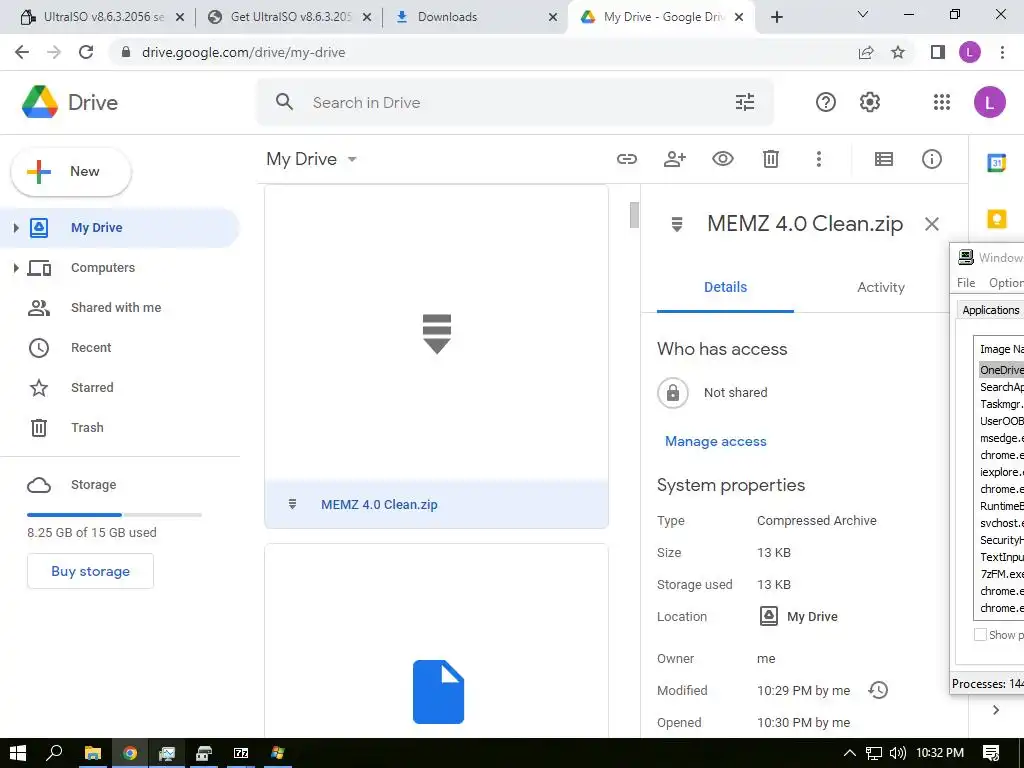Open the Task Manager File menu
This screenshot has width=1024, height=768.
966,283
